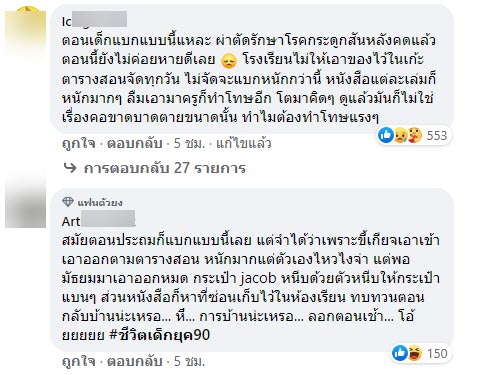The height and width of the screenshot is (375, 494).
Task: Expand the 27 replies thread
Action: pyautogui.click(x=165, y=168)
